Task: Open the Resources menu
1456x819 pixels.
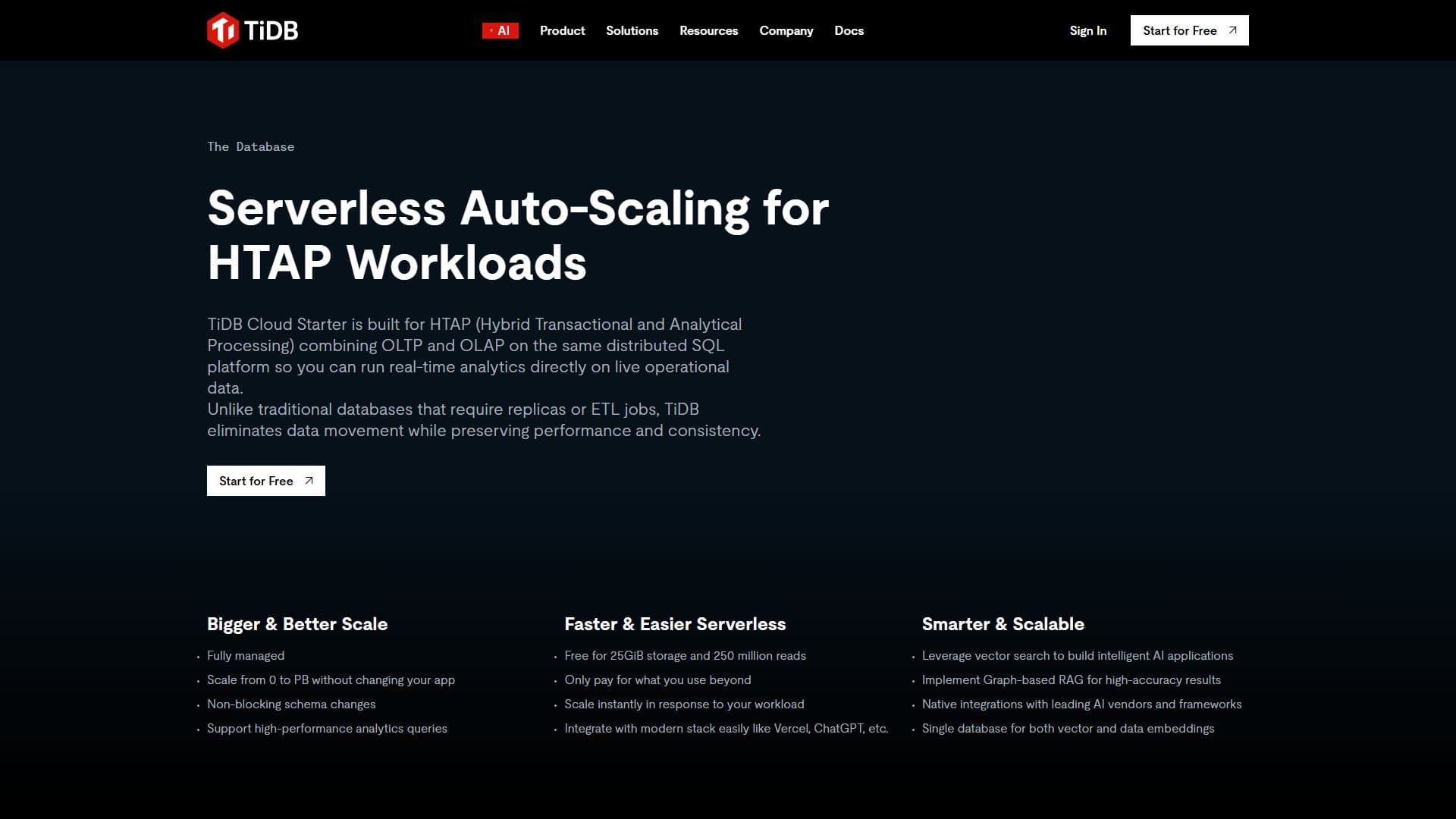Action: [x=708, y=30]
